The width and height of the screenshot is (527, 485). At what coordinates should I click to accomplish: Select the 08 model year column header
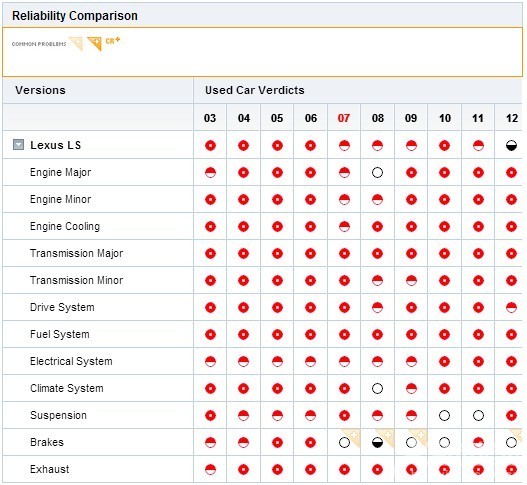[x=377, y=118]
